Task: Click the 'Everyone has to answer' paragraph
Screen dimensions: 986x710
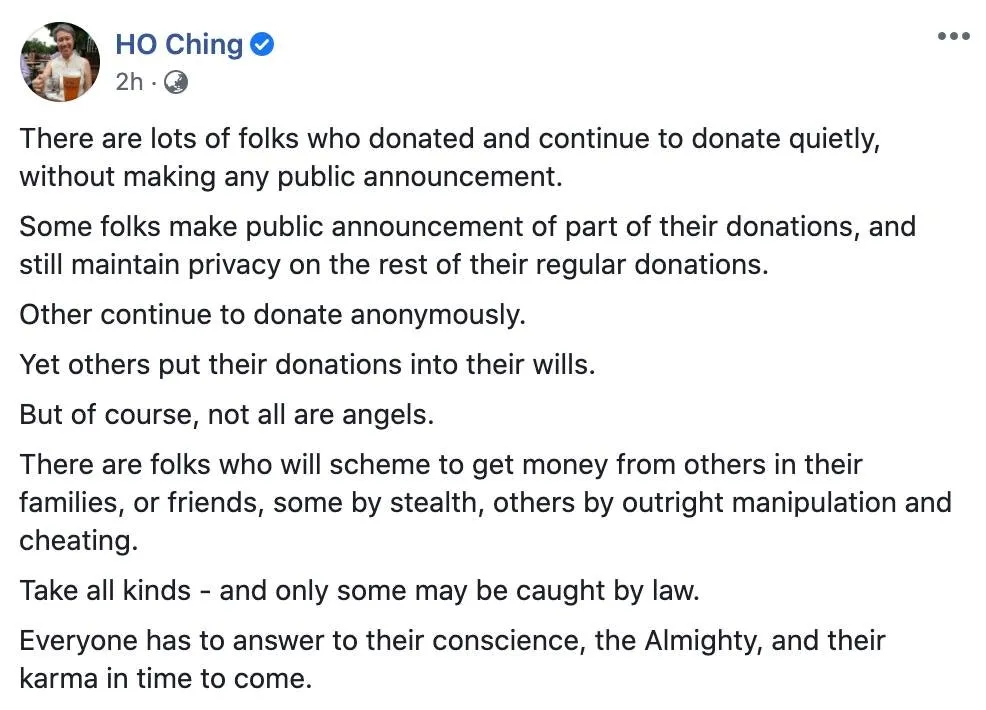Action: (x=452, y=659)
